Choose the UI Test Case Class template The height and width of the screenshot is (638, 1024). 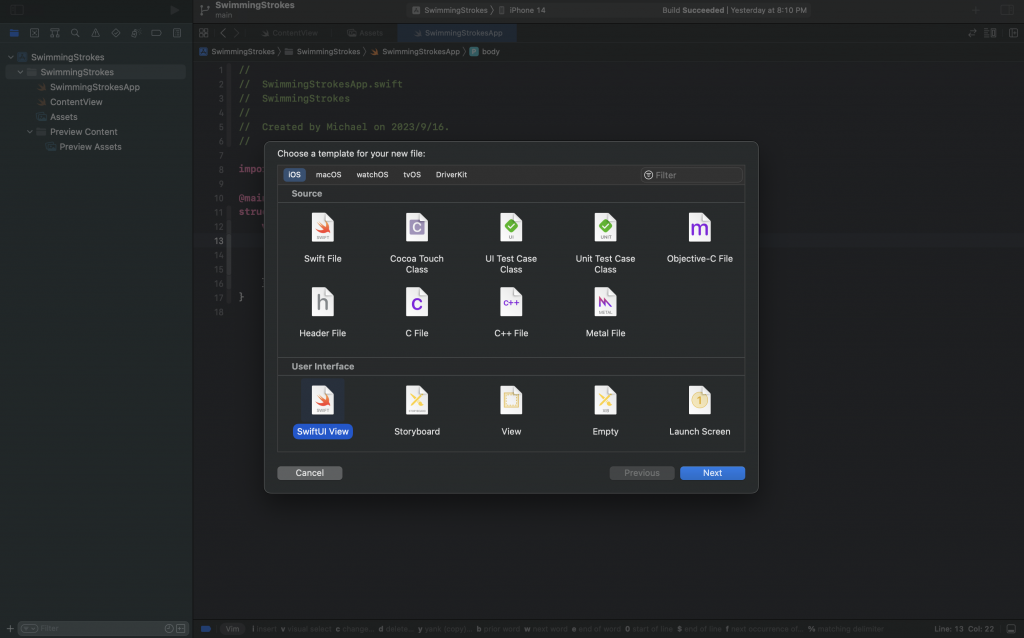tap(511, 243)
